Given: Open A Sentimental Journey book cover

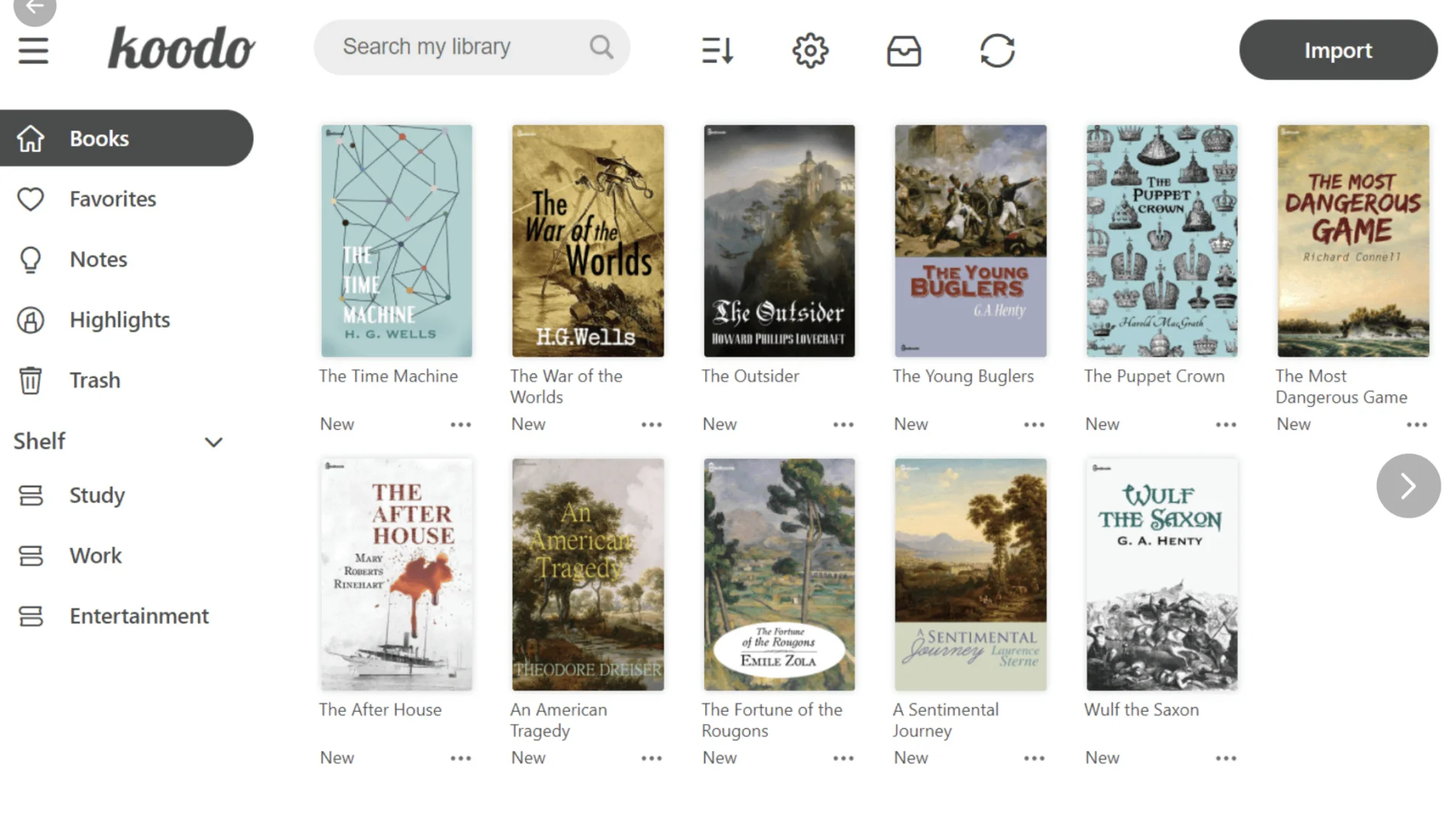Looking at the screenshot, I should coord(970,575).
